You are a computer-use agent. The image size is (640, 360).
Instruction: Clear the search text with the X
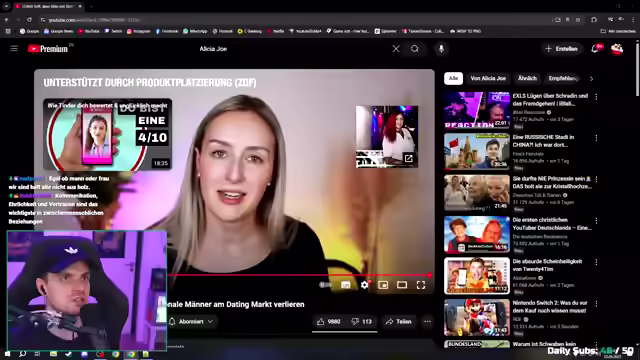396,49
